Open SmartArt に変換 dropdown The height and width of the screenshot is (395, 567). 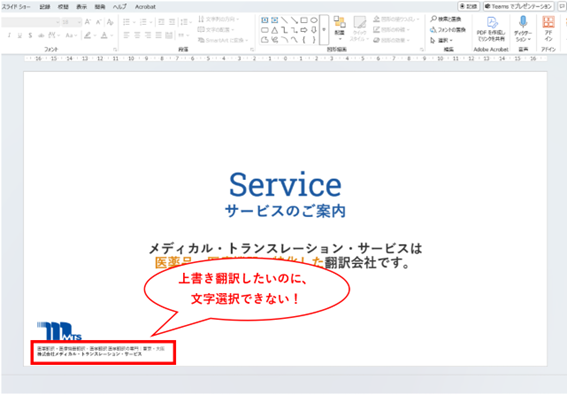point(223,40)
